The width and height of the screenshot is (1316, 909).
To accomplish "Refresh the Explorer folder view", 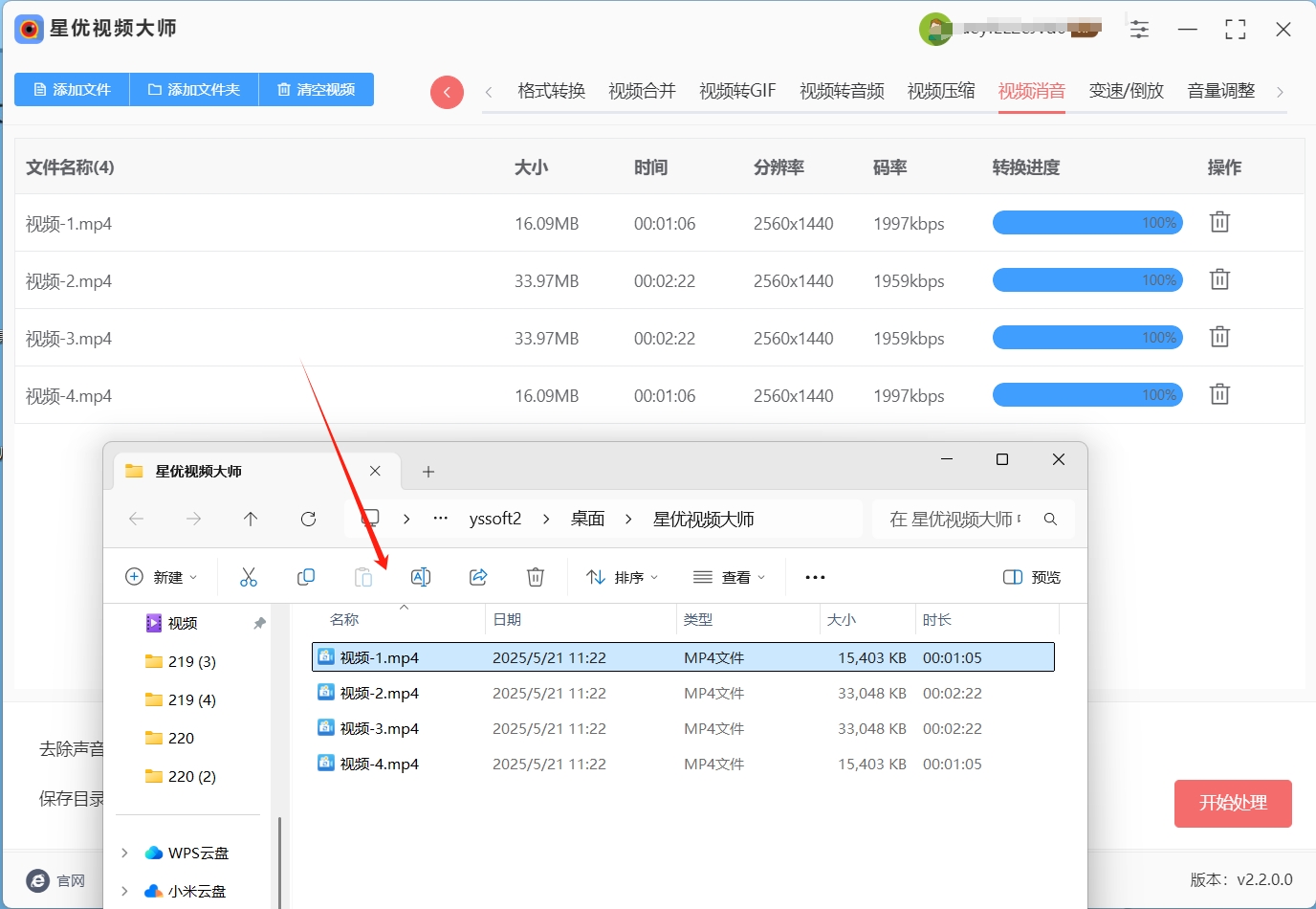I will (x=308, y=519).
